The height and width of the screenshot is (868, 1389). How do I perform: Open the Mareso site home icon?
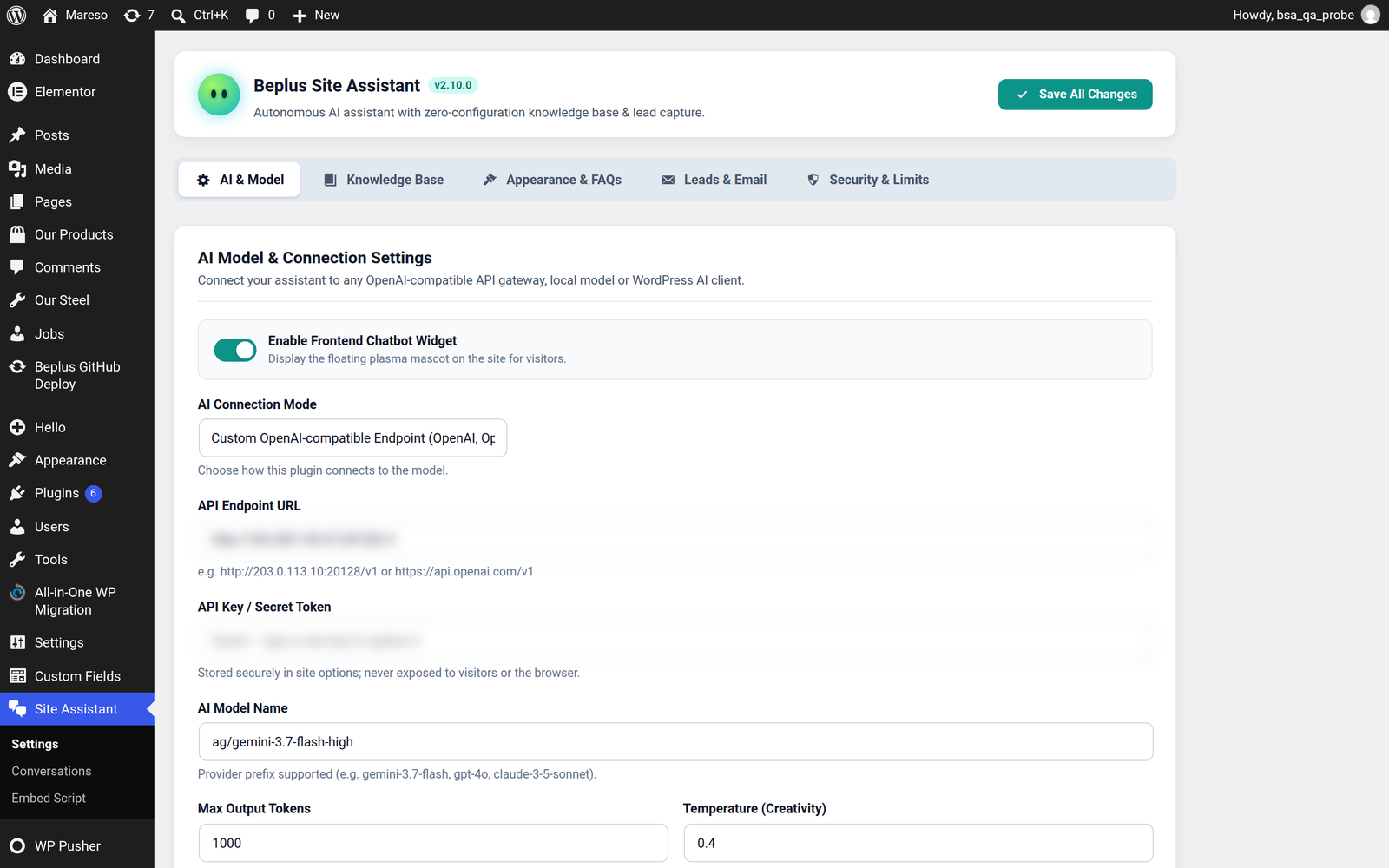click(x=49, y=15)
